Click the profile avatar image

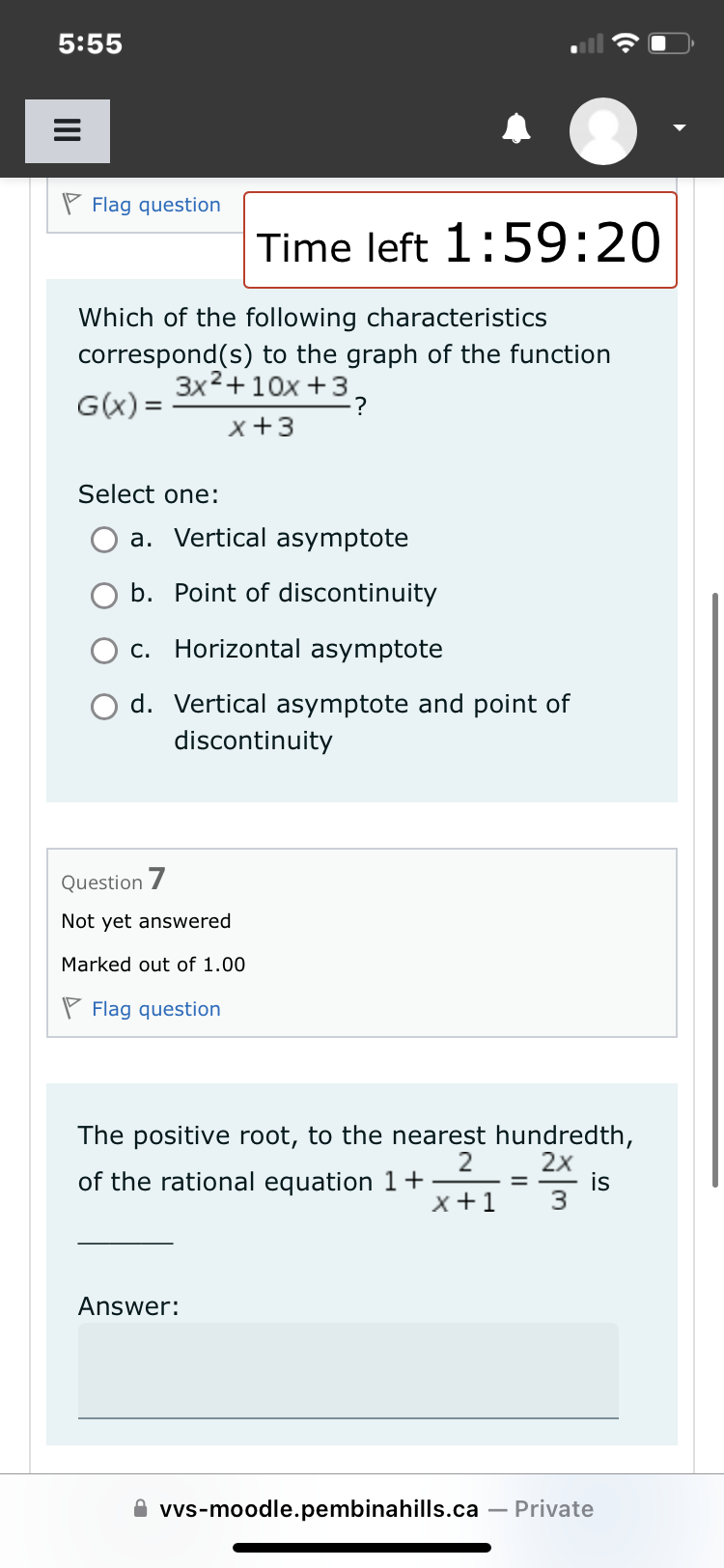tap(602, 130)
